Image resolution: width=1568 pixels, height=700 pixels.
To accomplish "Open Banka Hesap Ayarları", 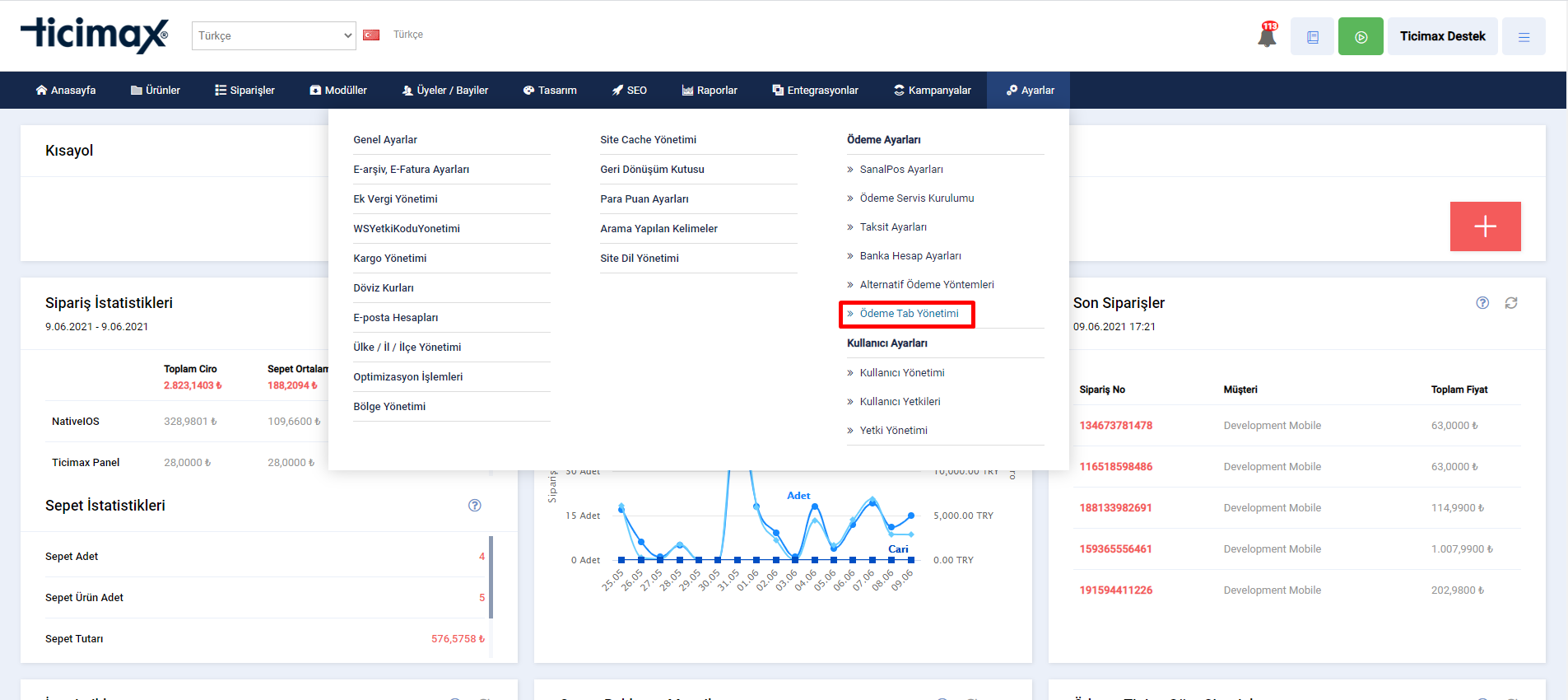I will coord(910,256).
